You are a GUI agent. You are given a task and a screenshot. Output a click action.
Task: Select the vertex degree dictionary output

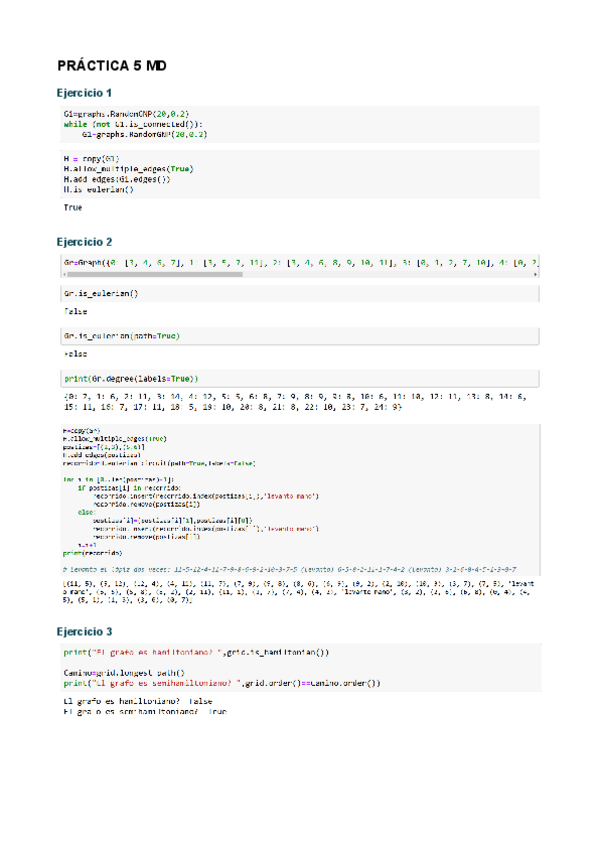coord(300,403)
